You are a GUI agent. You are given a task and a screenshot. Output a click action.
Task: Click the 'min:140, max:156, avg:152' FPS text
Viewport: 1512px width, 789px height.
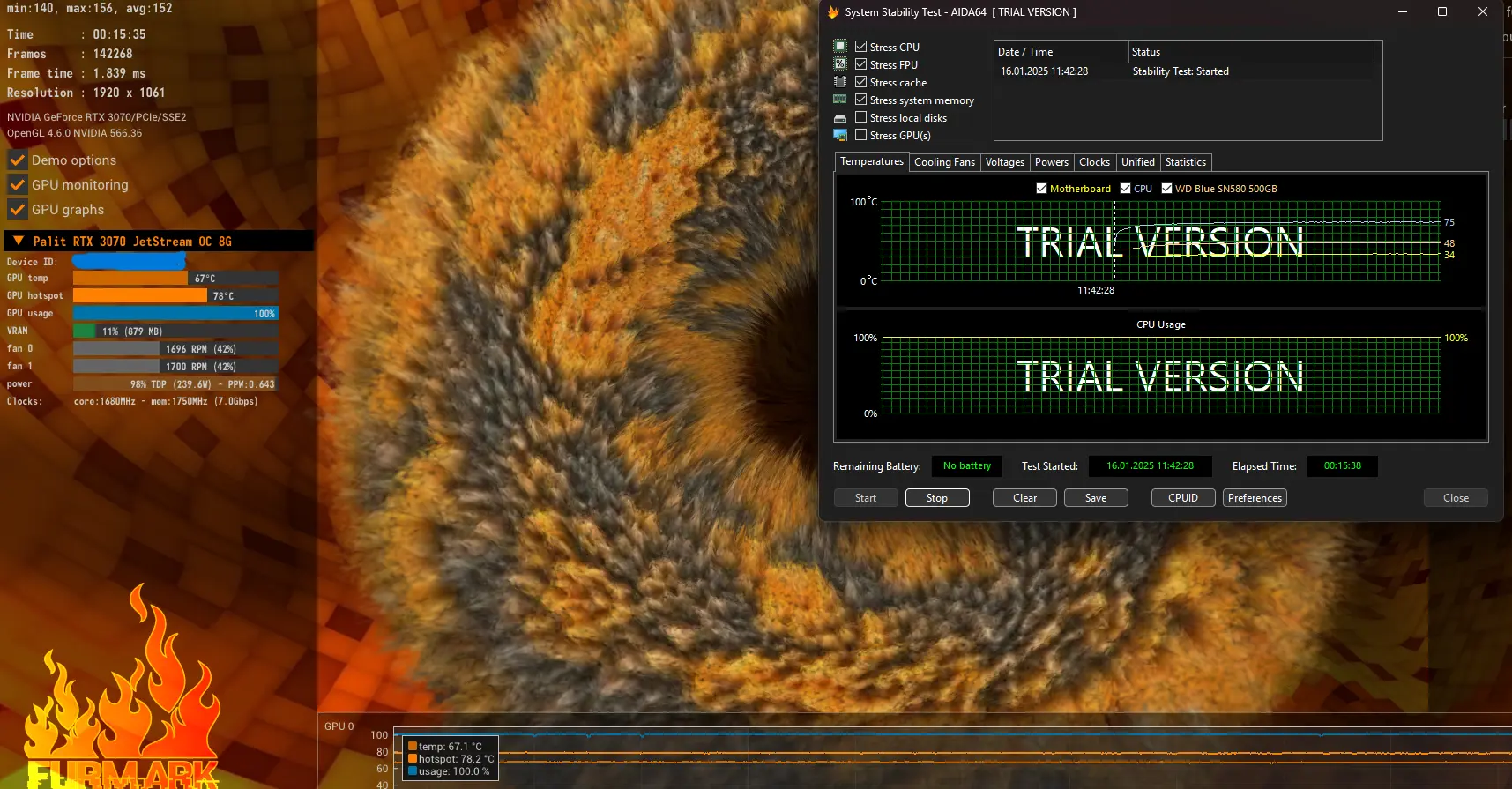[90, 9]
